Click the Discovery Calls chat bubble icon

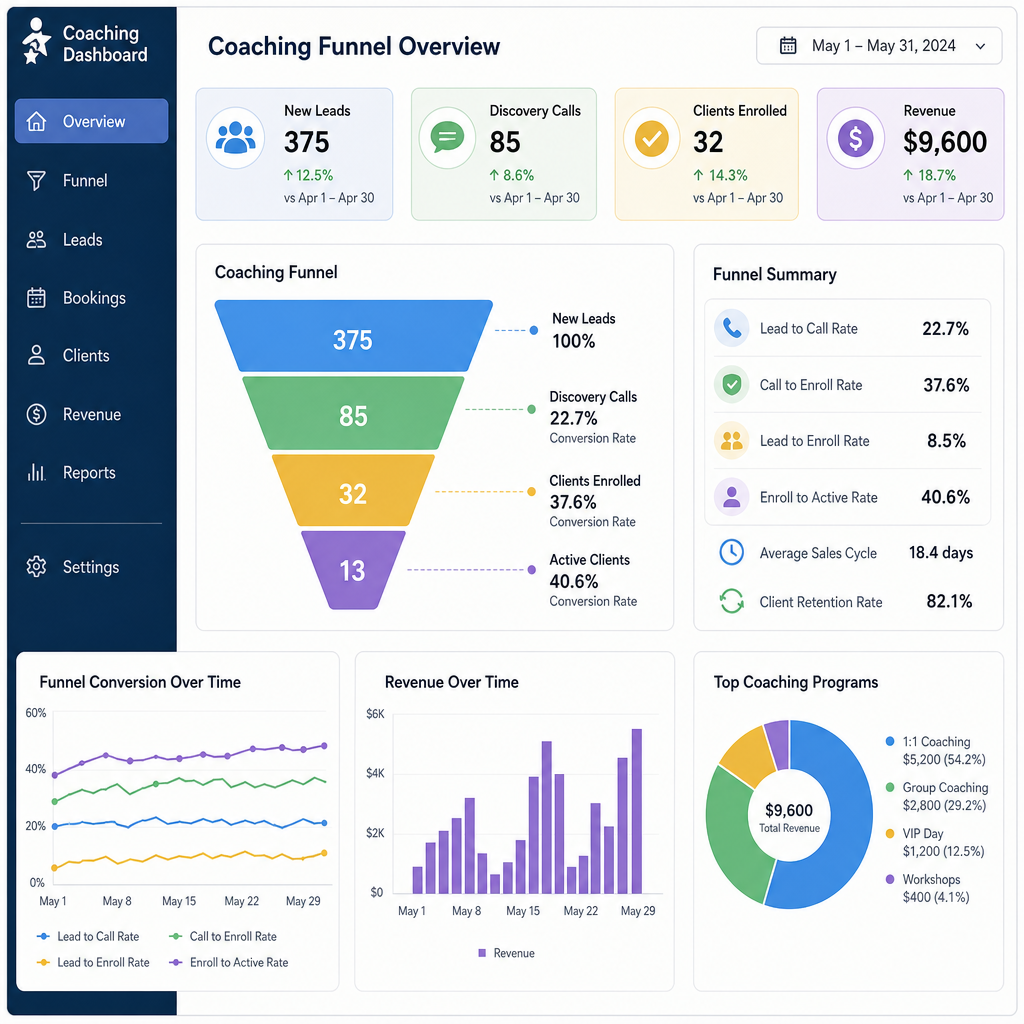pyautogui.click(x=447, y=137)
